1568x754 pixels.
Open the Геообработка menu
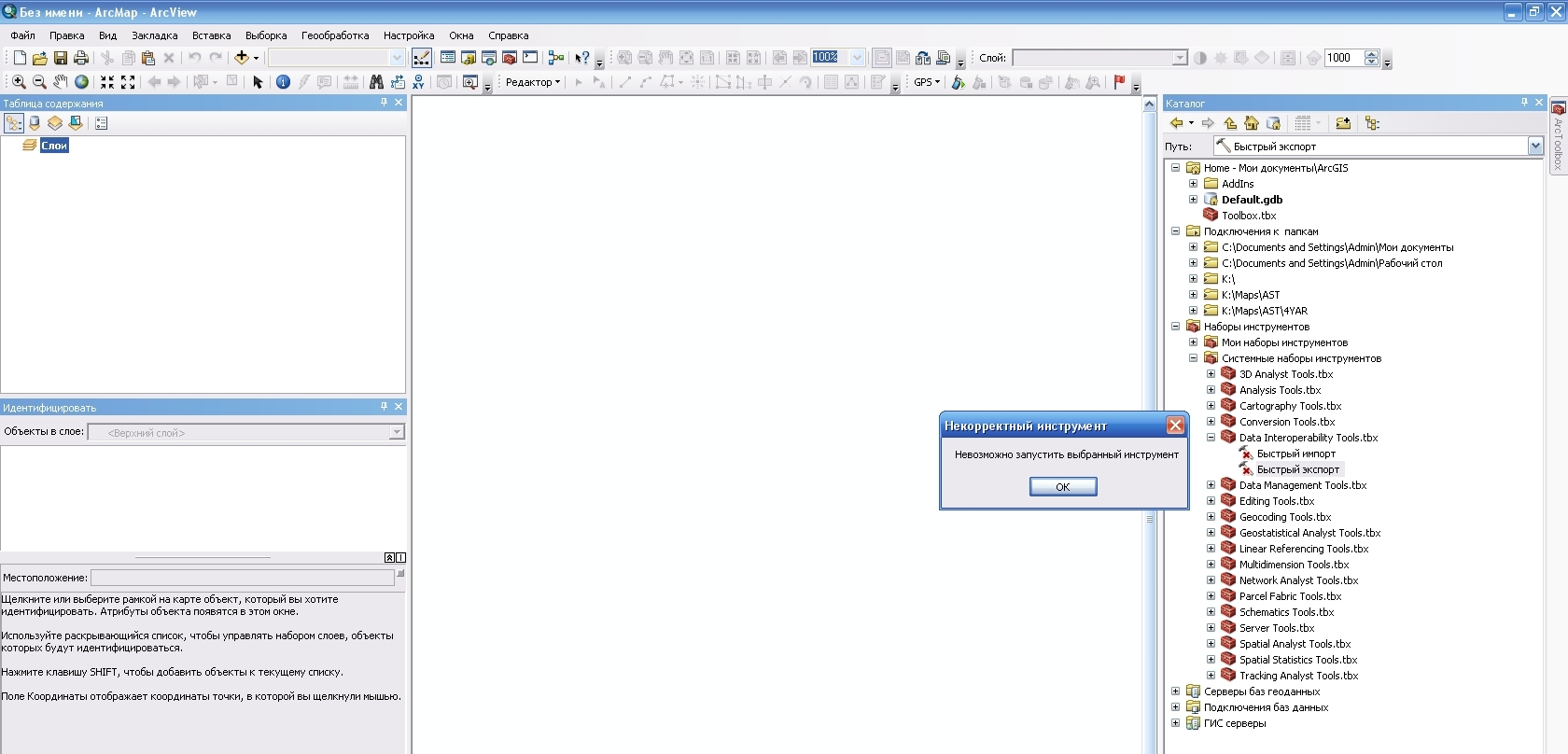click(335, 35)
